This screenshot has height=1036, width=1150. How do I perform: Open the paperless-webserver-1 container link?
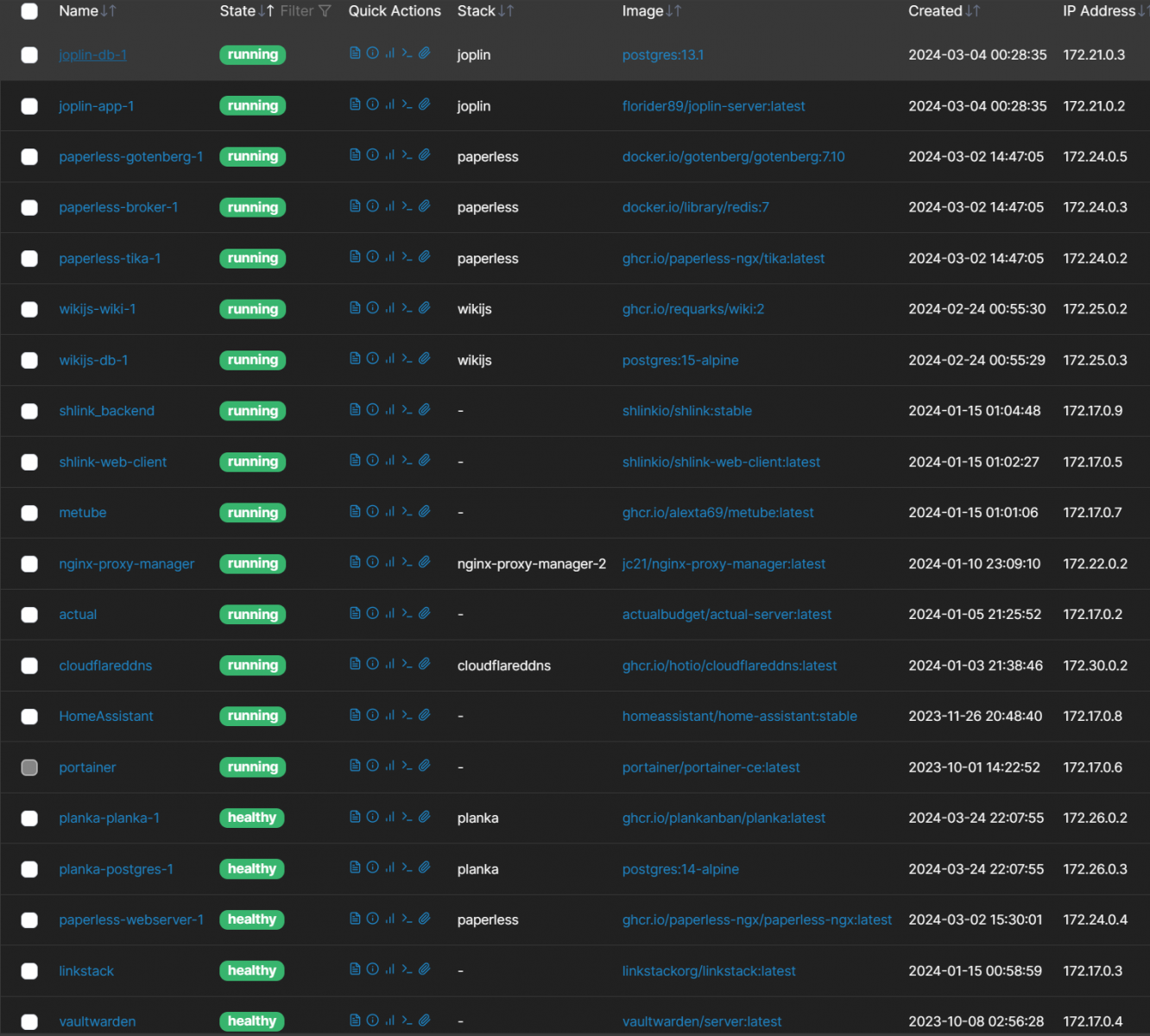(x=131, y=920)
